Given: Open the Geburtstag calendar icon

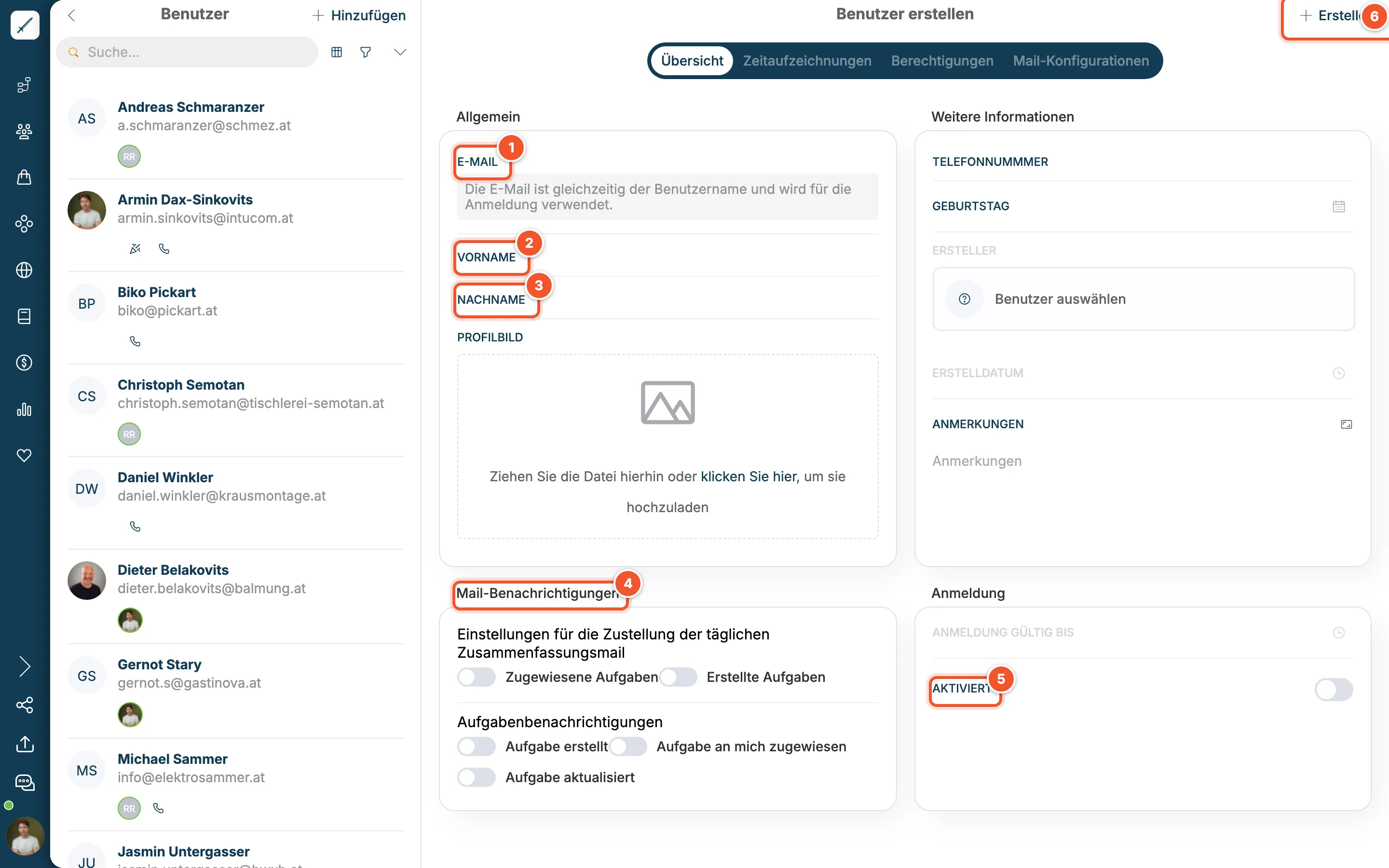Looking at the screenshot, I should coord(1338,206).
